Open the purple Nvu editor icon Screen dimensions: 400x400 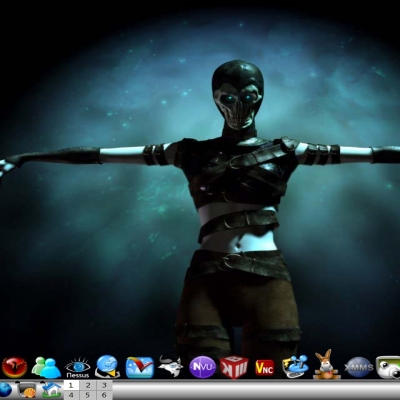click(202, 367)
